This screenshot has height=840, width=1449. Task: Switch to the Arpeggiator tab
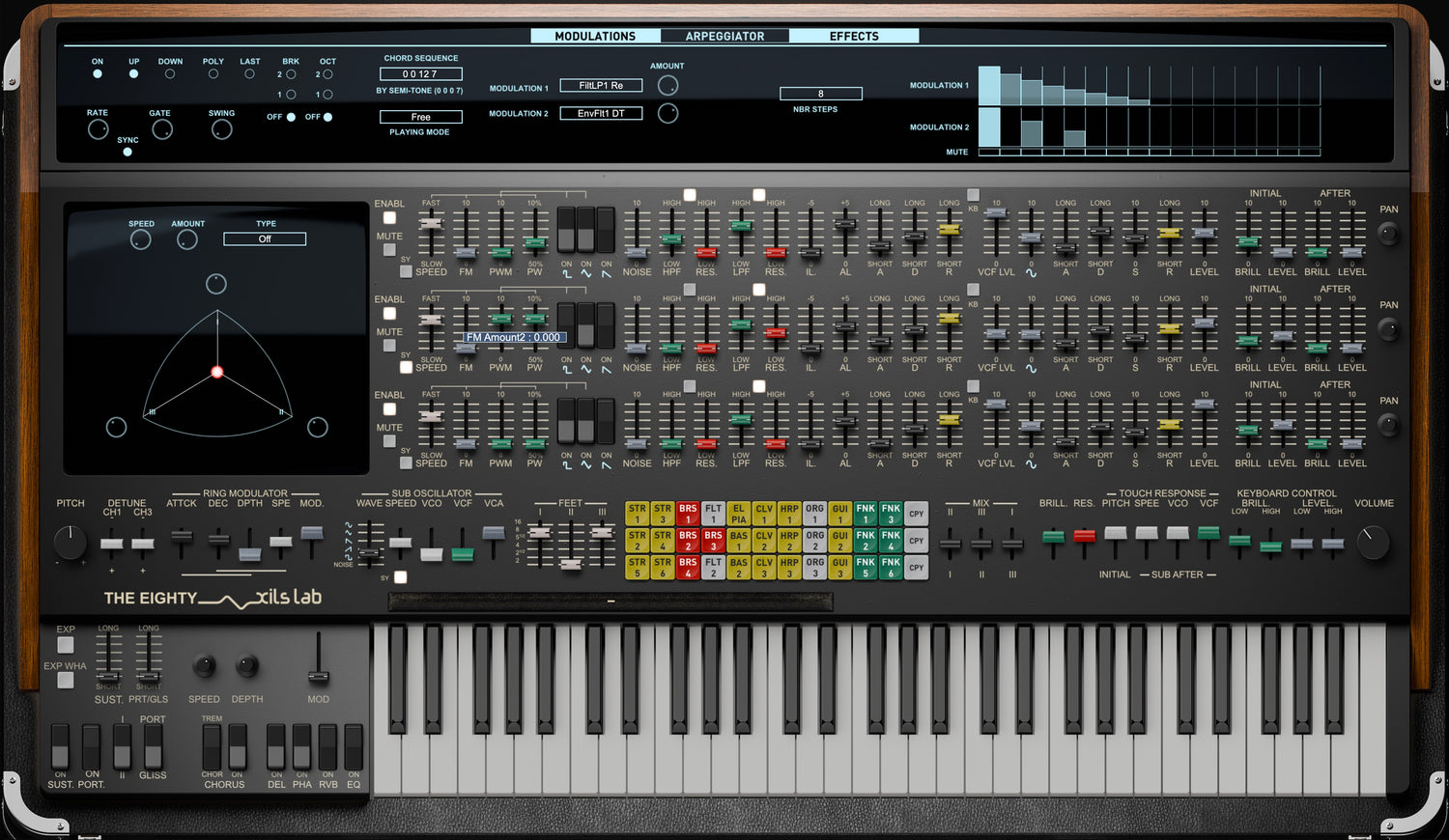[x=724, y=37]
